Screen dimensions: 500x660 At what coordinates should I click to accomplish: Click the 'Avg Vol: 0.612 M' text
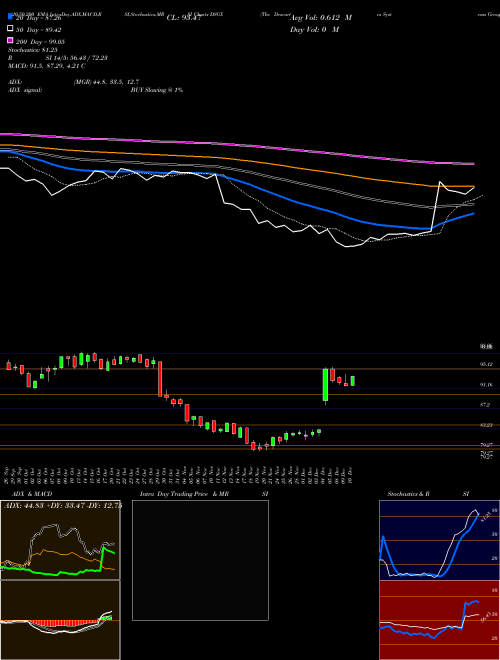321,18
